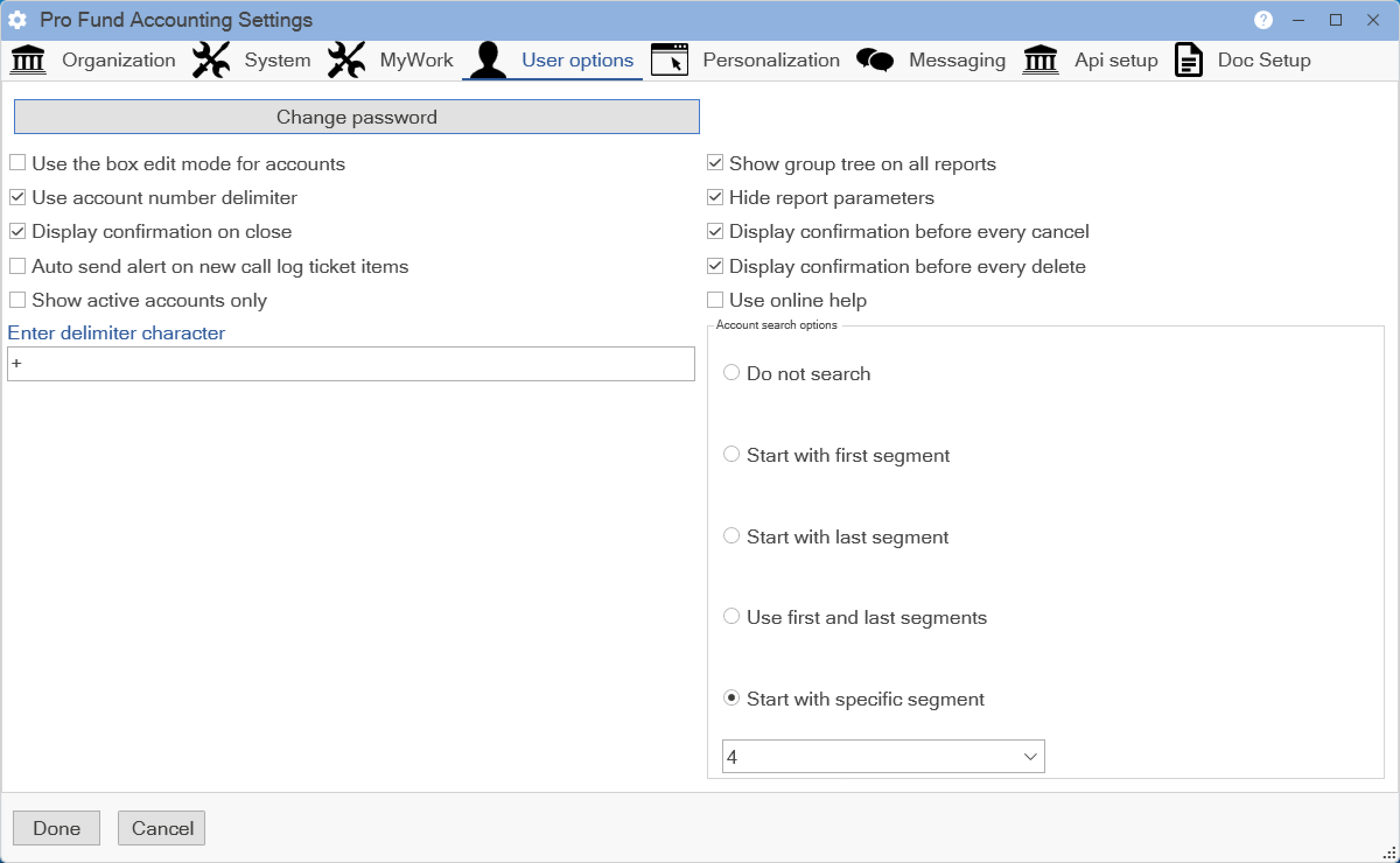The width and height of the screenshot is (1400, 863).
Task: Click the Cancel button
Action: click(162, 828)
